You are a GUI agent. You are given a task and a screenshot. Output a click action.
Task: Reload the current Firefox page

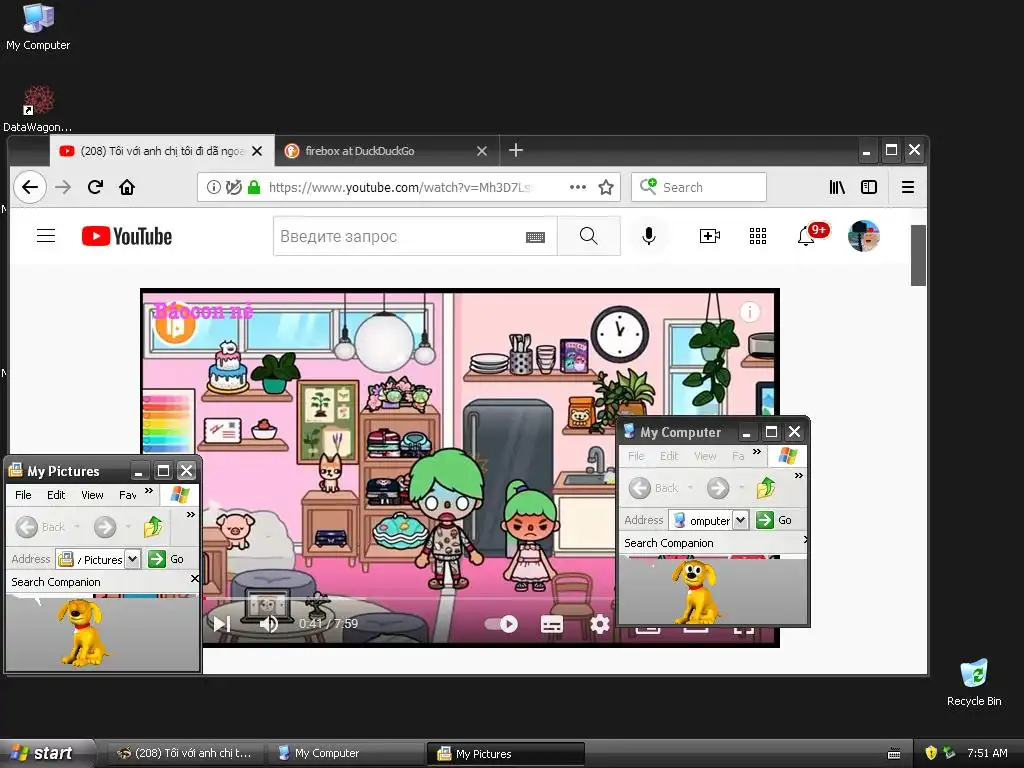click(95, 187)
